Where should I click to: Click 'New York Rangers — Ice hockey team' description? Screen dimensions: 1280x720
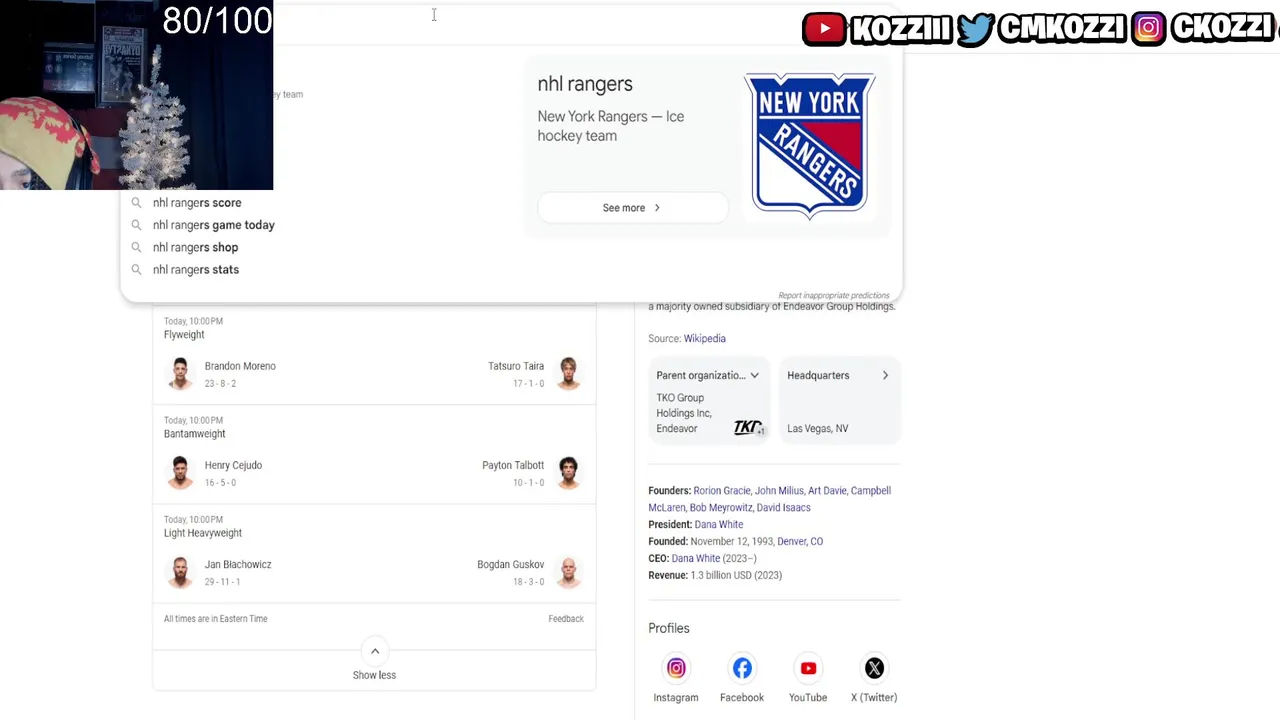click(611, 126)
